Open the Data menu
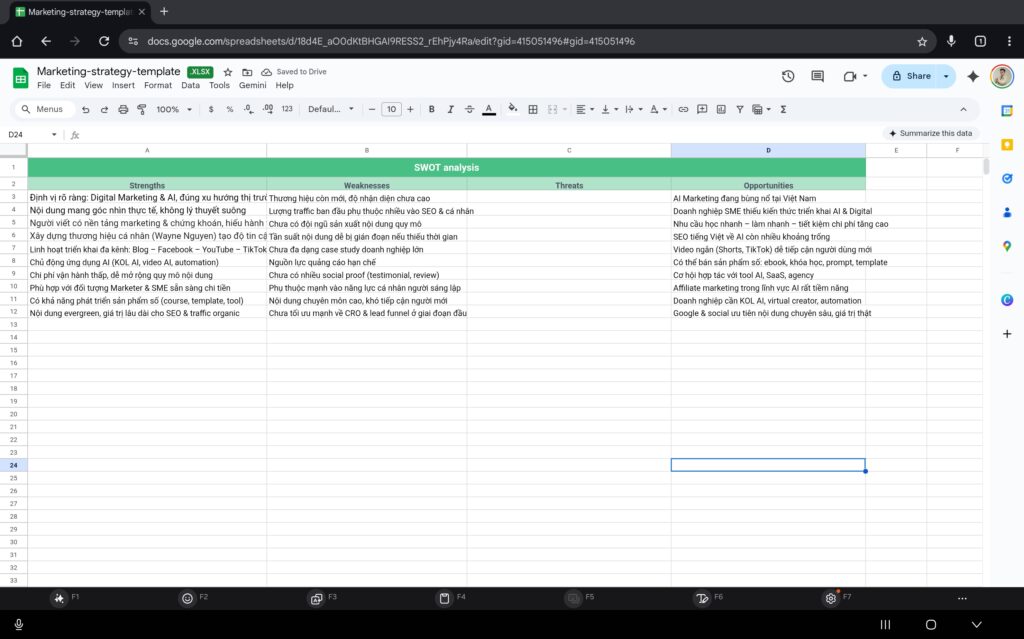Image resolution: width=1024 pixels, height=639 pixels. [x=190, y=85]
